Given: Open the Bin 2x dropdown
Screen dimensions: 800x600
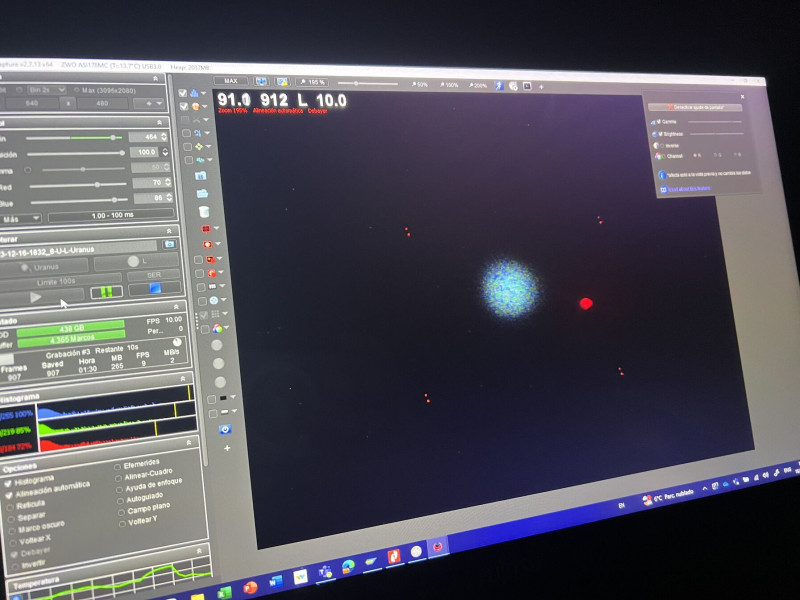Looking at the screenshot, I should pos(46,90).
